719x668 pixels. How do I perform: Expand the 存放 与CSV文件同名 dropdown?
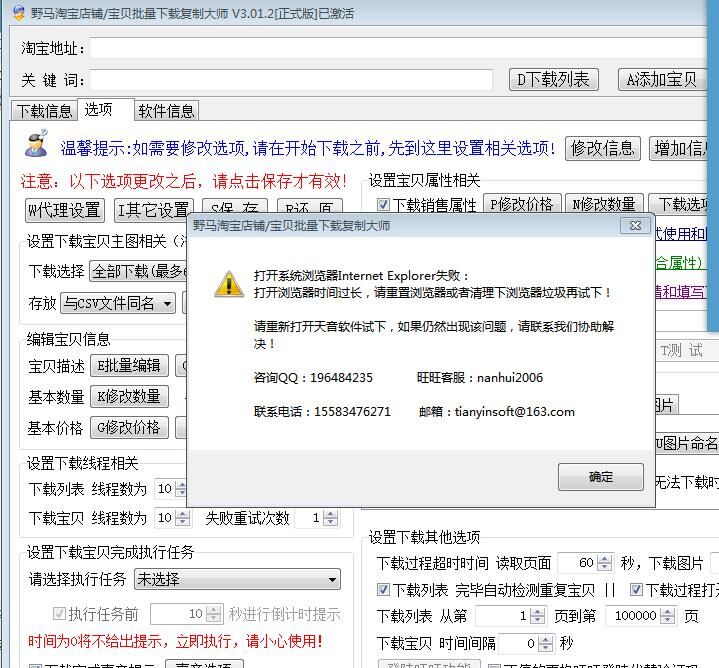[118, 303]
